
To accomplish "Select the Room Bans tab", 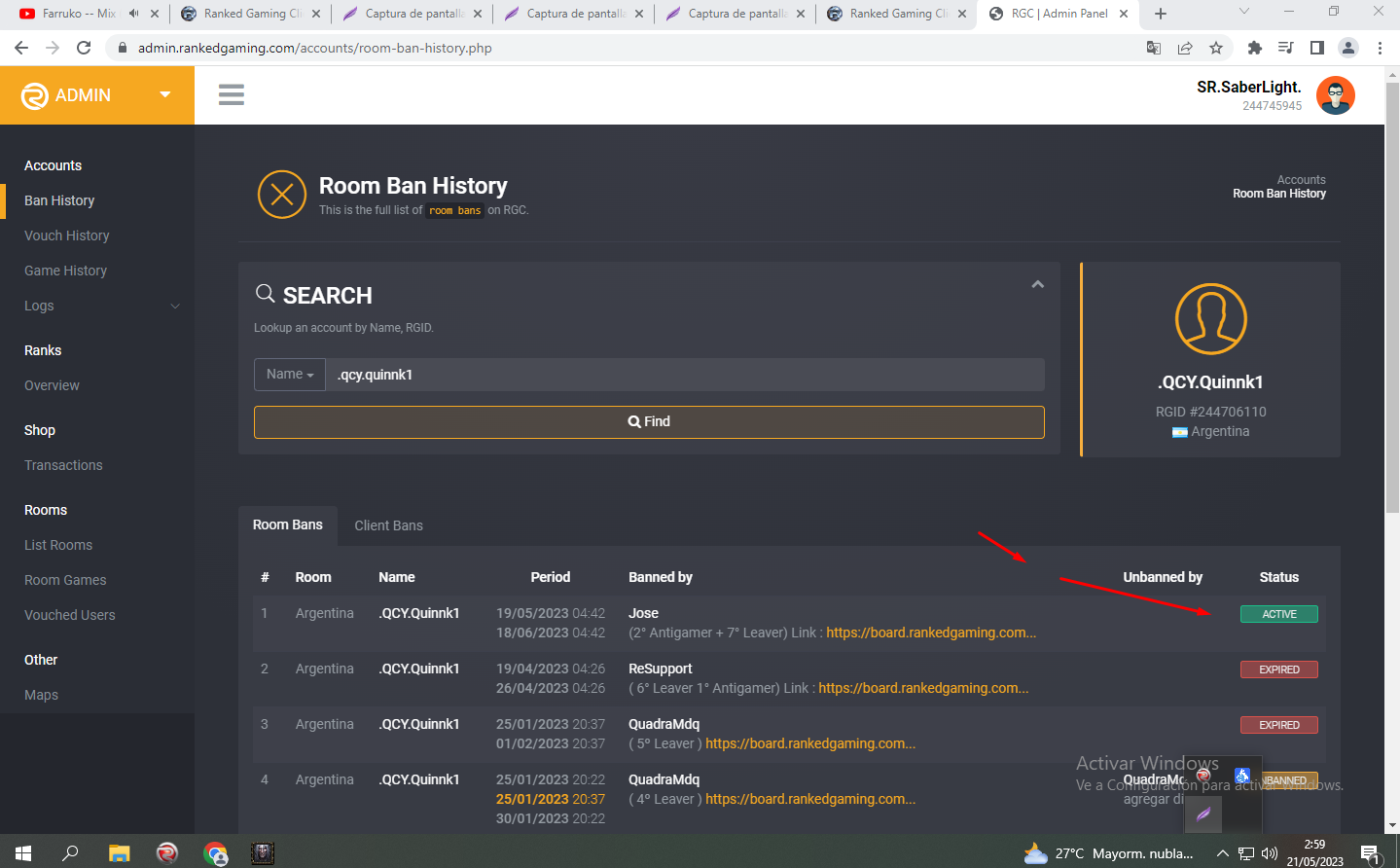I will point(288,525).
